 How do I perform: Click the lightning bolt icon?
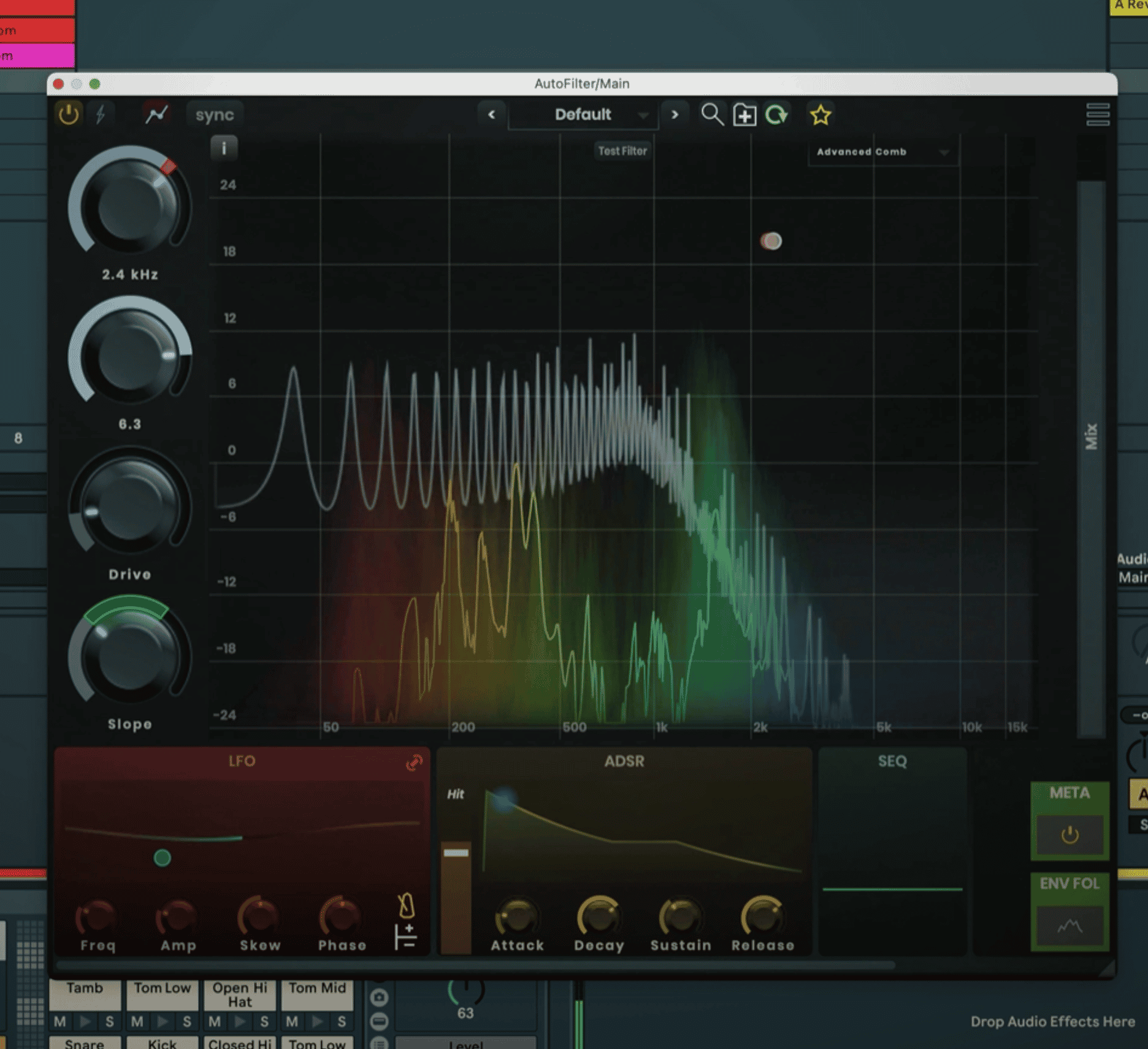[x=101, y=114]
